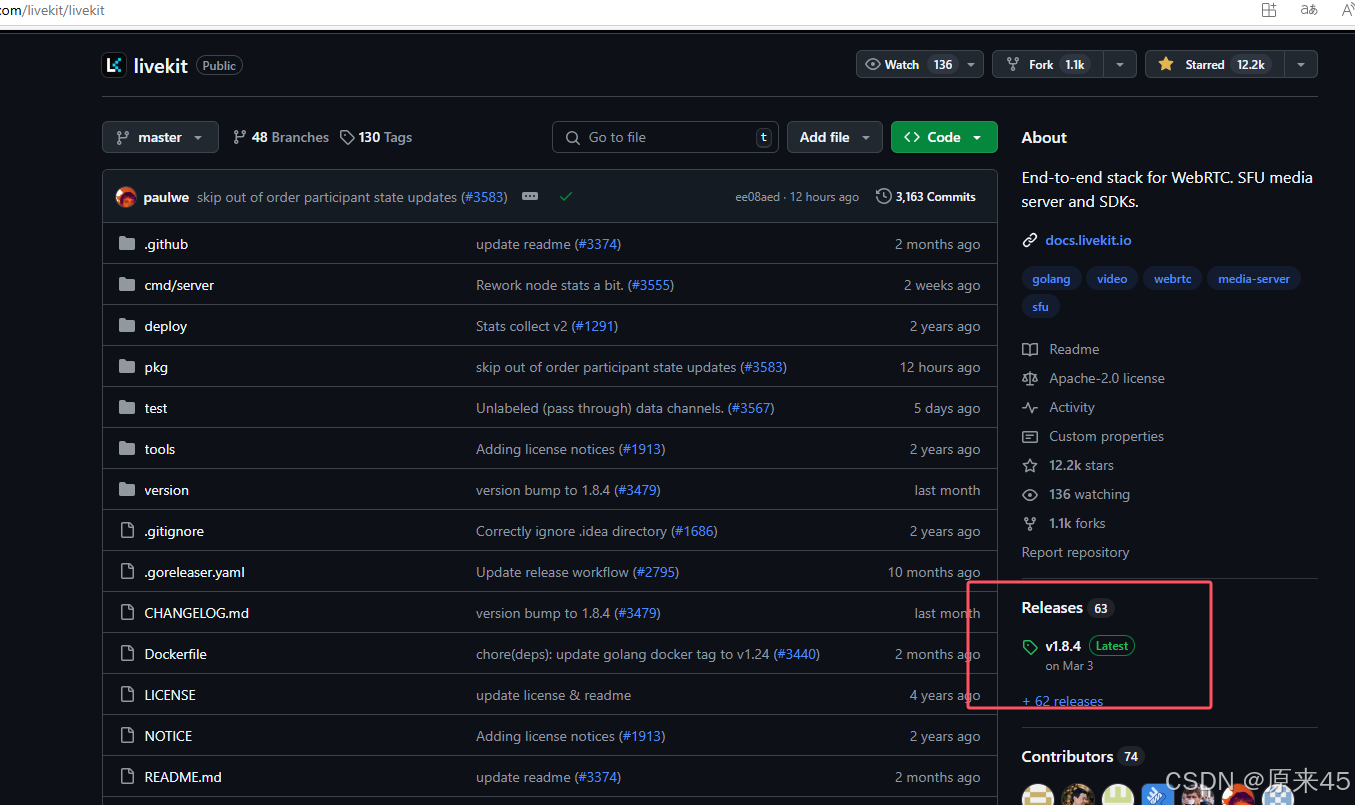The image size is (1355, 805).
Task: Expand the Fork options dropdown arrow
Action: (1120, 64)
